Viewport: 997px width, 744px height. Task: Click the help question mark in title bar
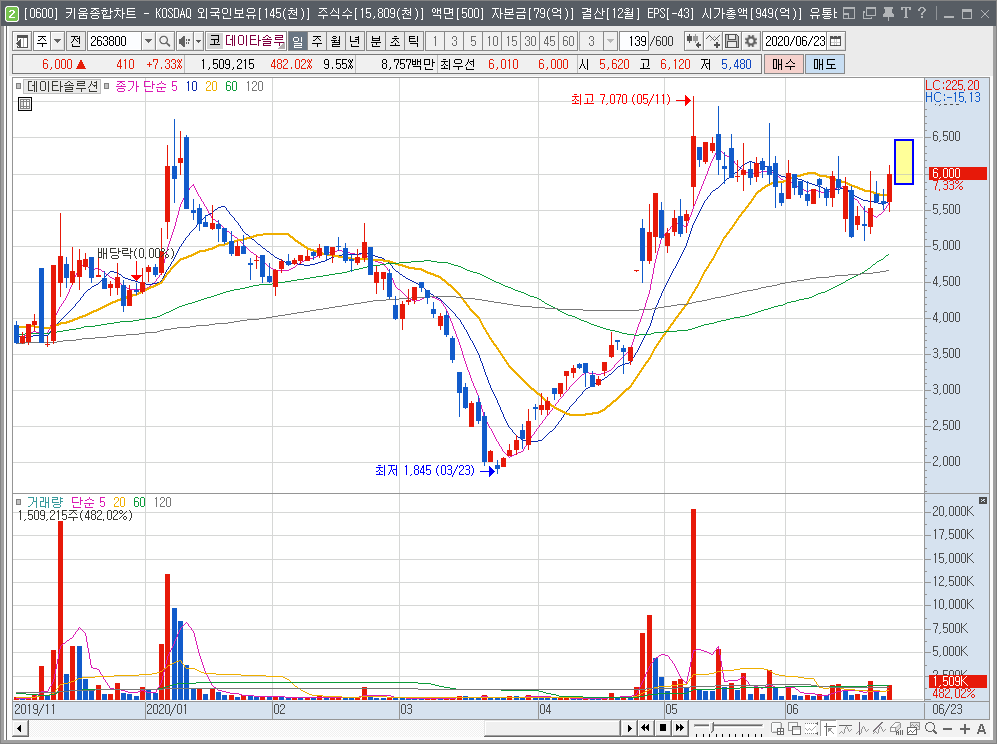922,13
